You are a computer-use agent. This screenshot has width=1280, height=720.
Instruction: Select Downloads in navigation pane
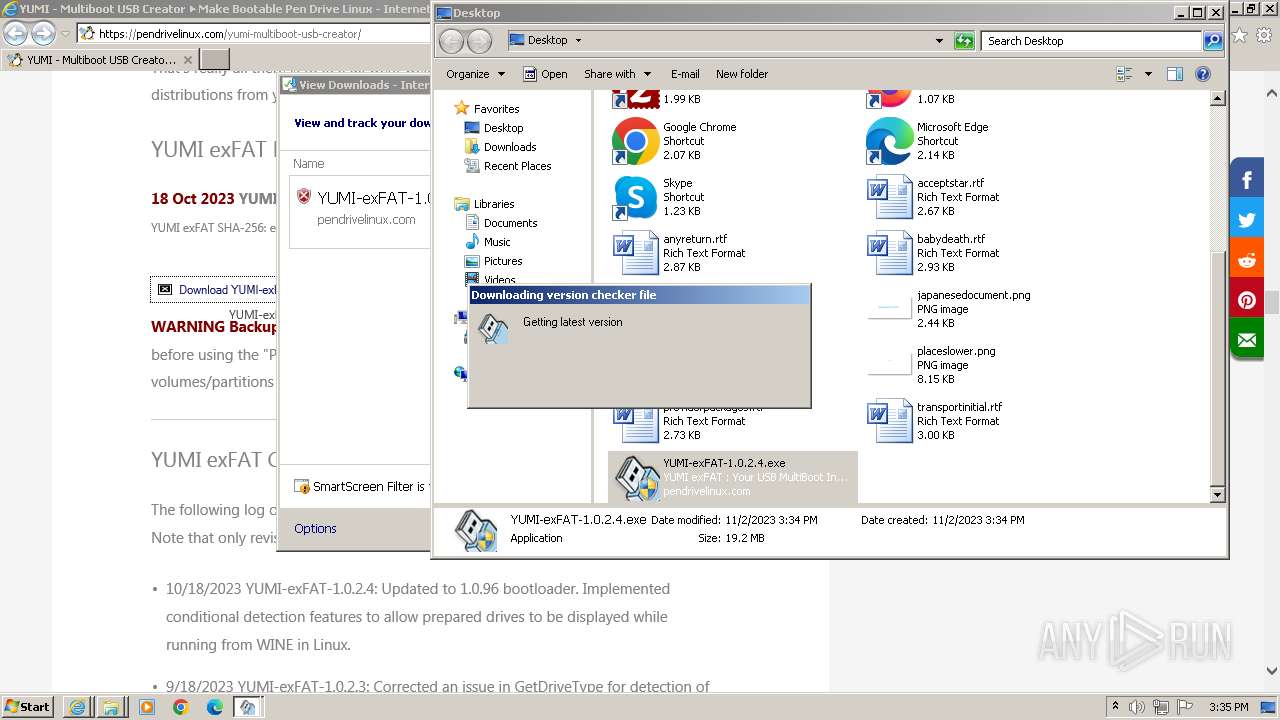[x=510, y=147]
